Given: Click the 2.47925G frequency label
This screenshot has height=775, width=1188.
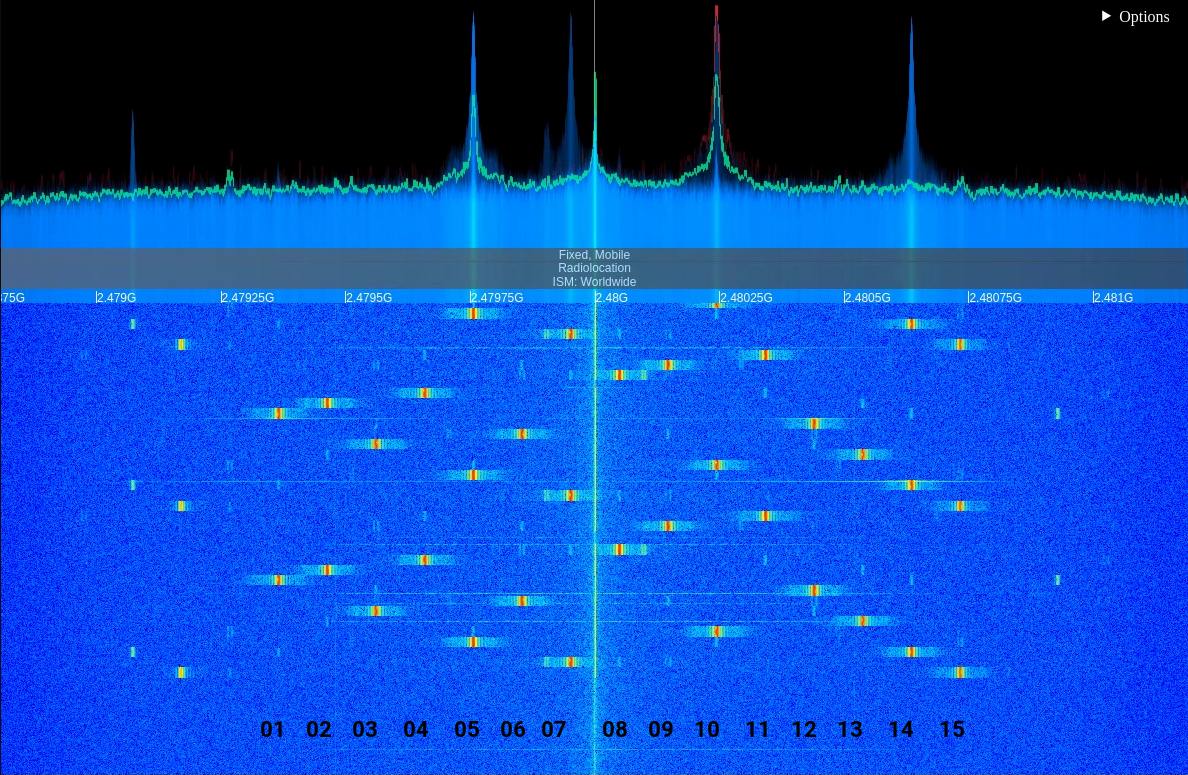Looking at the screenshot, I should click(x=247, y=298).
